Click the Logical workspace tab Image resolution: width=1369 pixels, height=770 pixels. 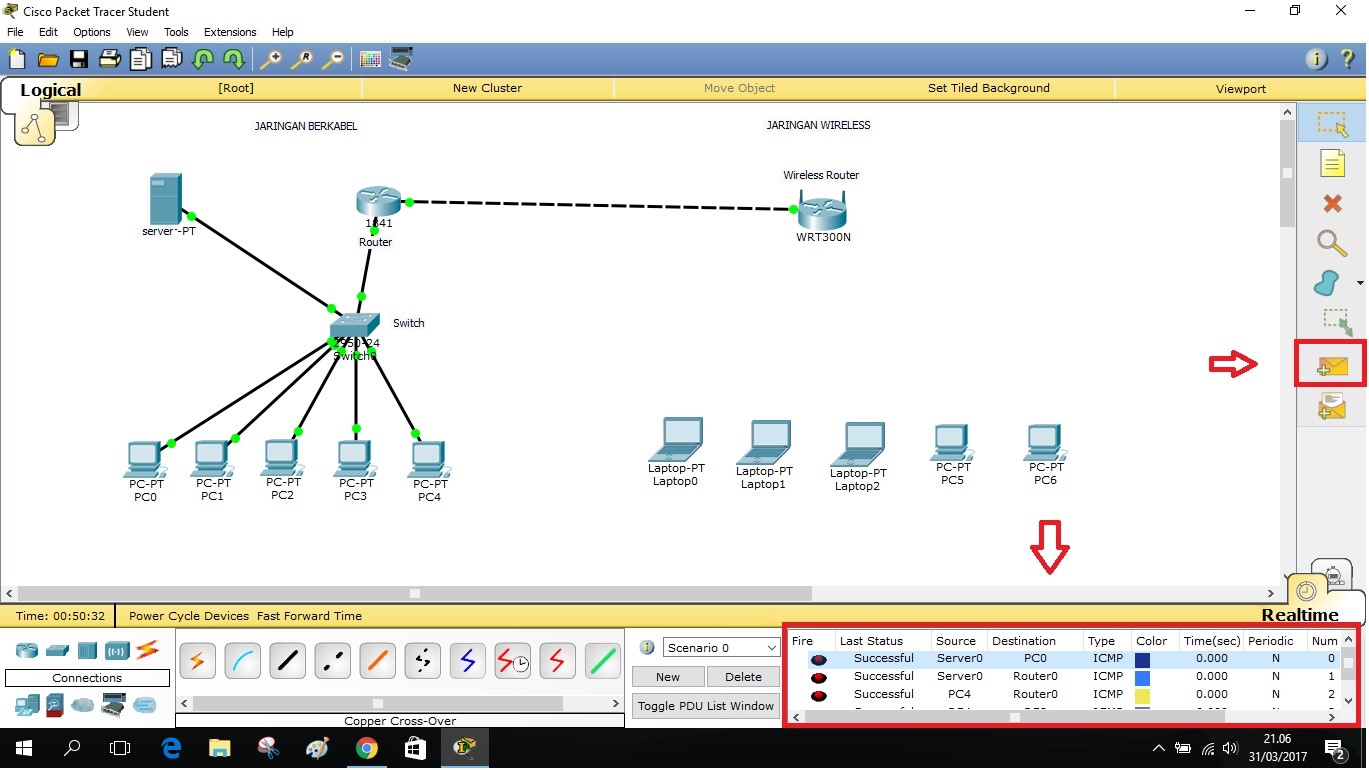(x=50, y=90)
